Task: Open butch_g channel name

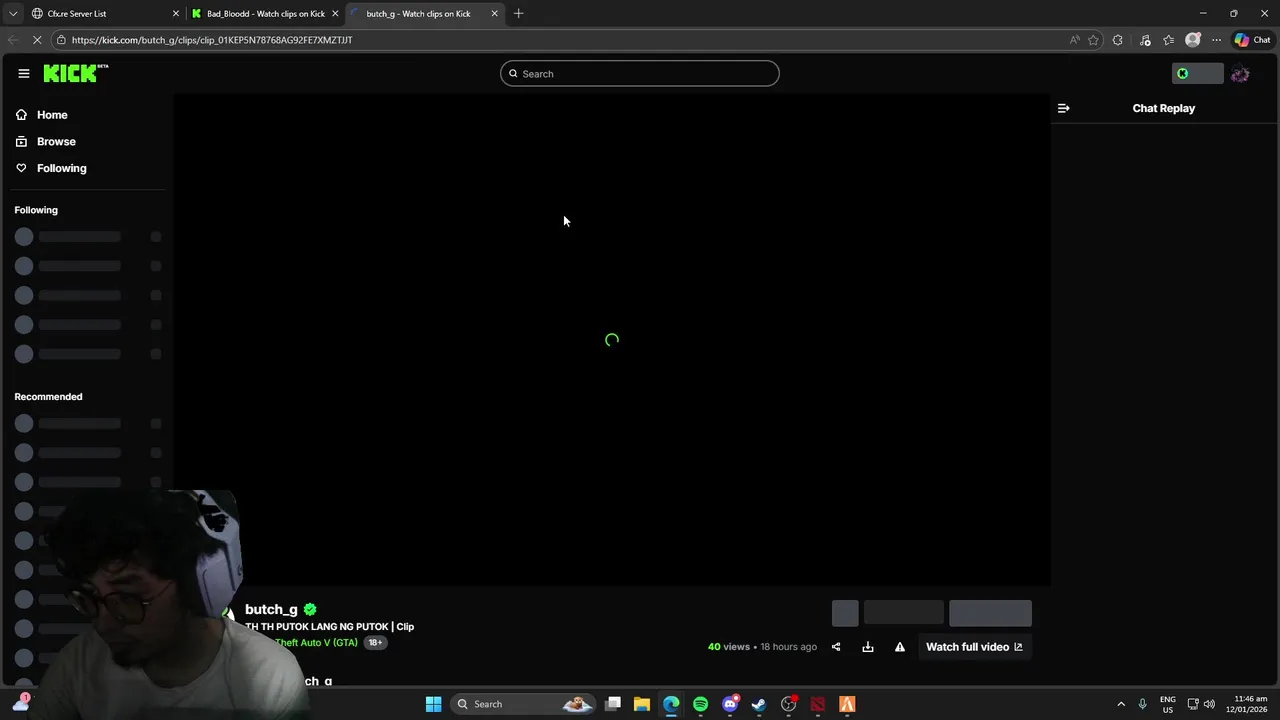Action: pos(271,609)
